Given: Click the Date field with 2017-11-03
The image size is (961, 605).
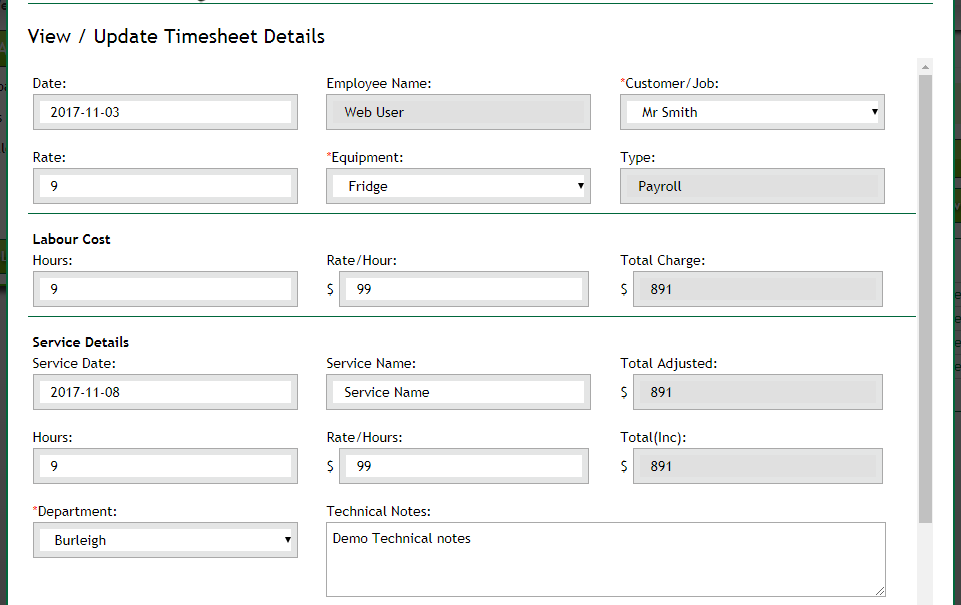Looking at the screenshot, I should click(x=165, y=112).
